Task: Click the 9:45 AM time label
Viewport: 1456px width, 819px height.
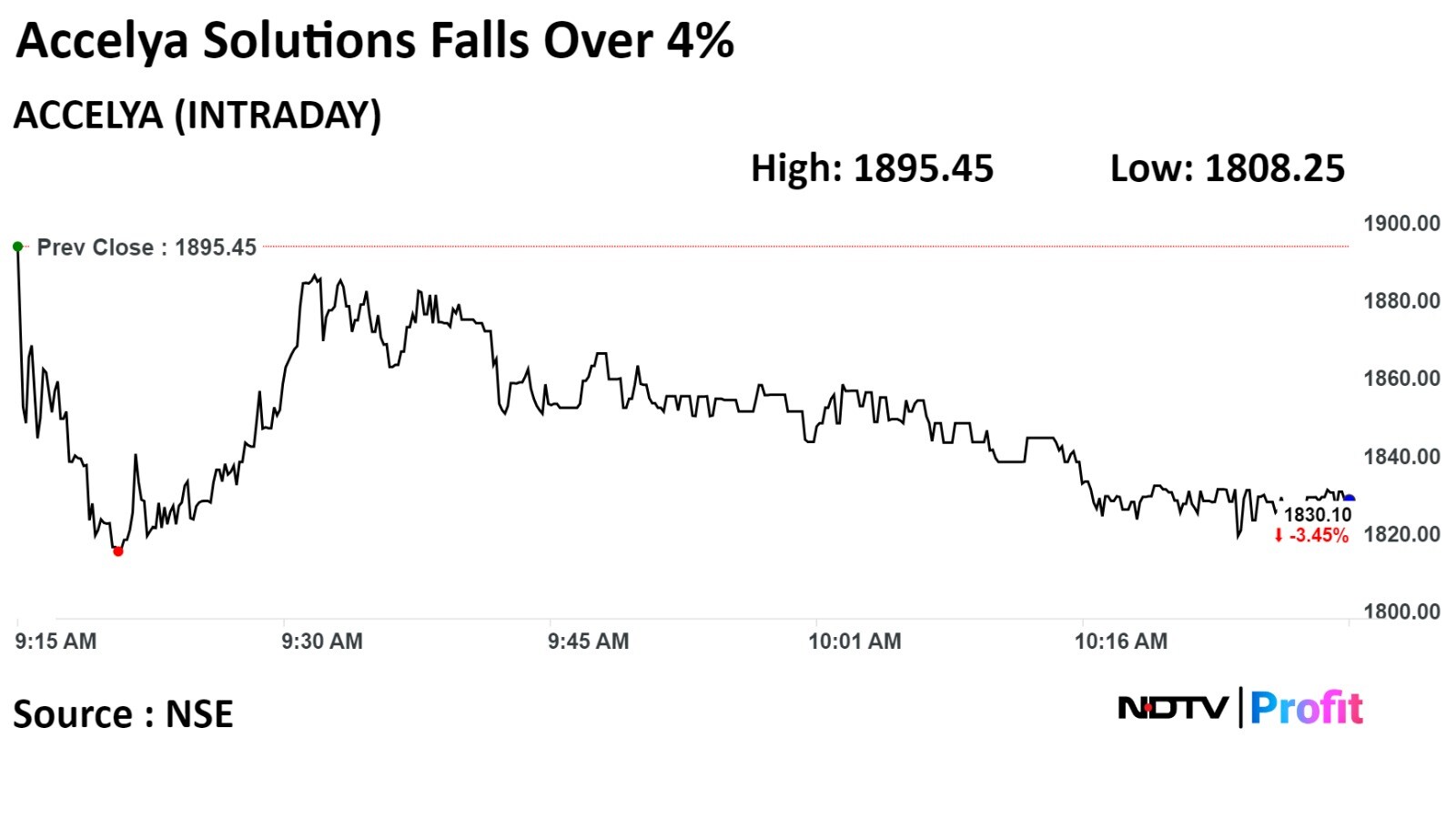Action: click(588, 642)
